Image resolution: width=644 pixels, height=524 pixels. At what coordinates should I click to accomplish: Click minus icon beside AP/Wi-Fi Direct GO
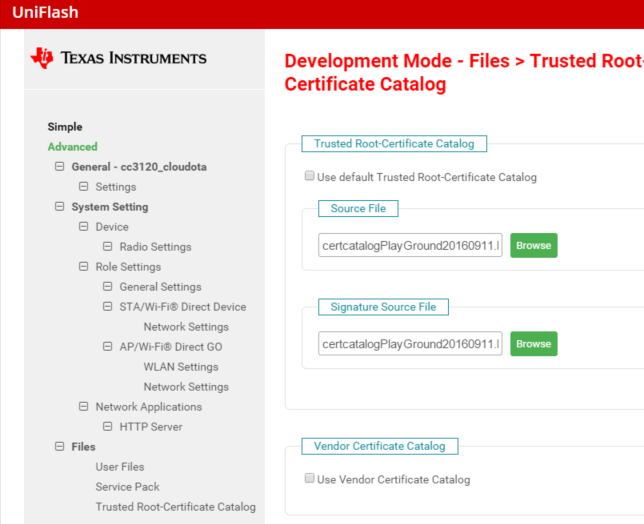coord(108,347)
